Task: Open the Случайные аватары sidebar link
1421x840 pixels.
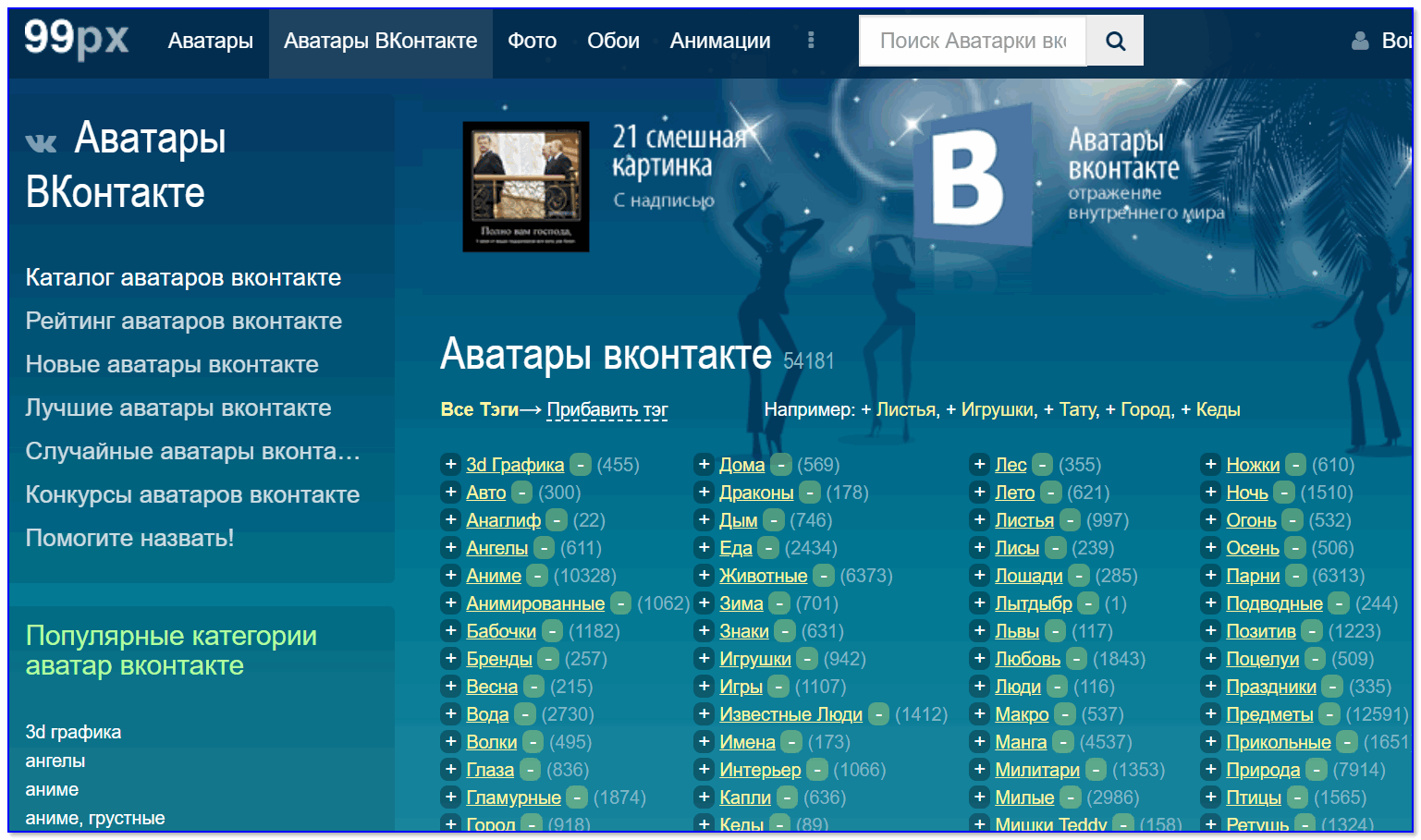Action: tap(192, 451)
